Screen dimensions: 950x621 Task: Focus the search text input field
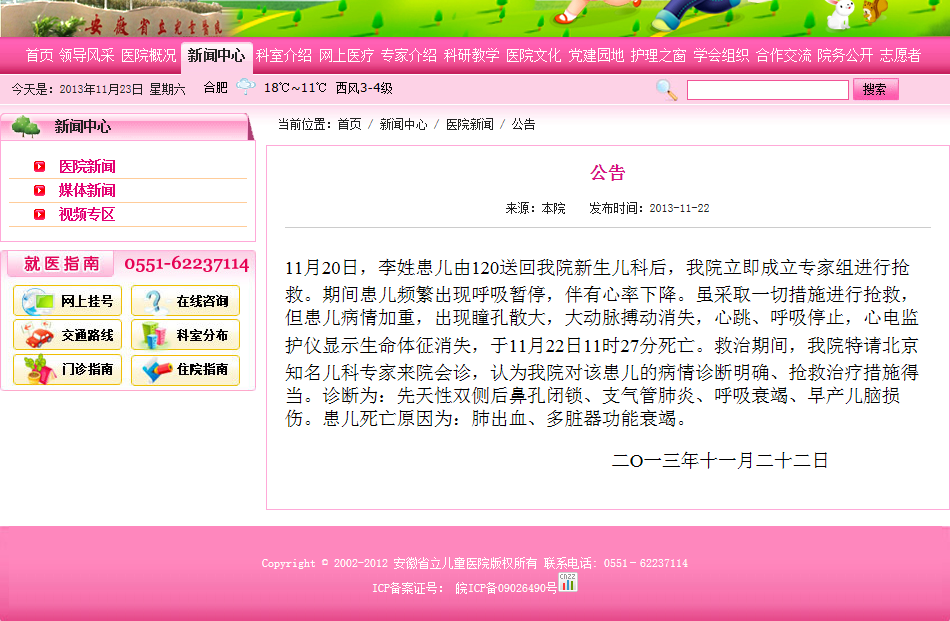(x=767, y=90)
